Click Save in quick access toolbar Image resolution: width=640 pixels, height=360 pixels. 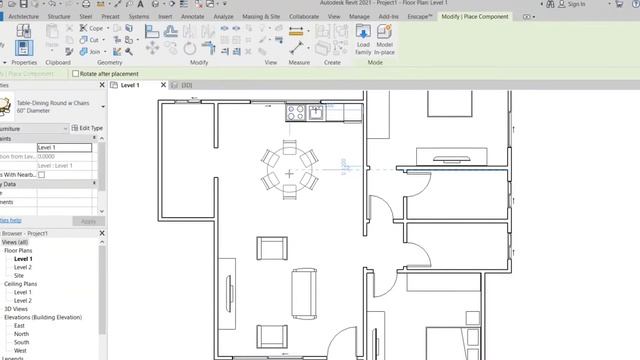pos(24,4)
